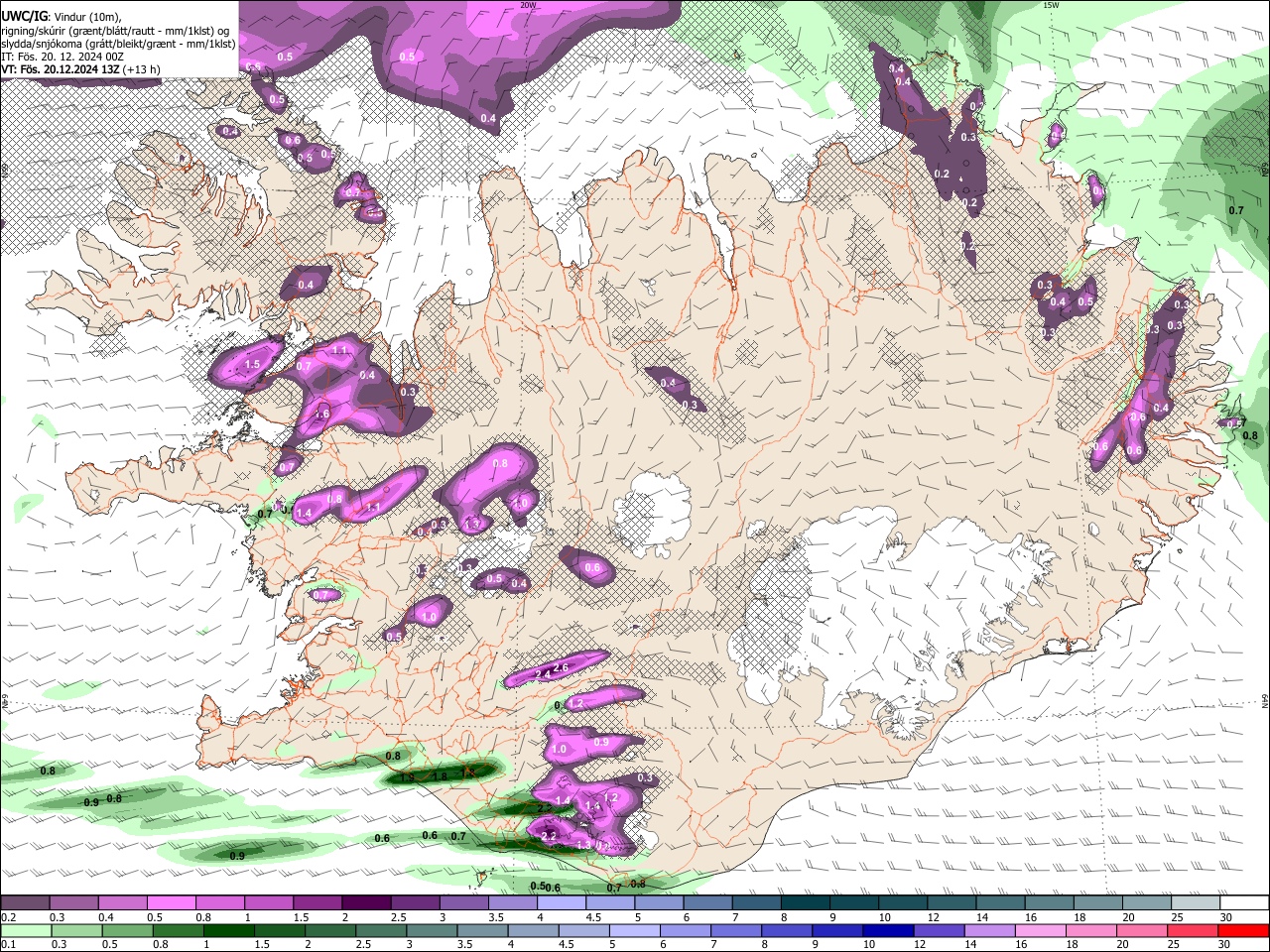Click the 'slydda/snjókoma' legend description line
The width and height of the screenshot is (1270, 952).
pos(119,44)
